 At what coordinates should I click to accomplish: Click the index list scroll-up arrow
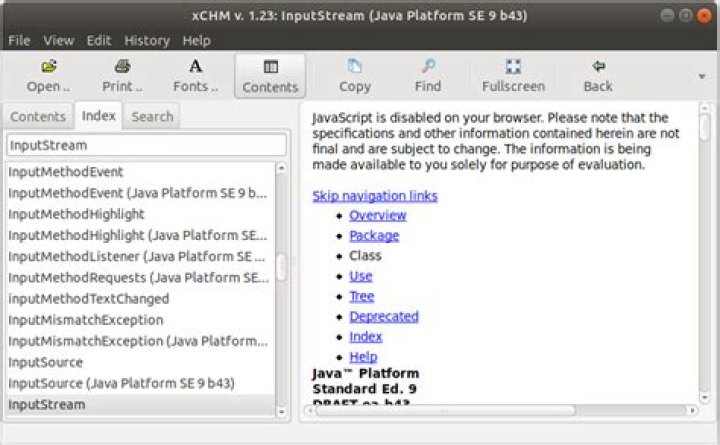tap(281, 169)
